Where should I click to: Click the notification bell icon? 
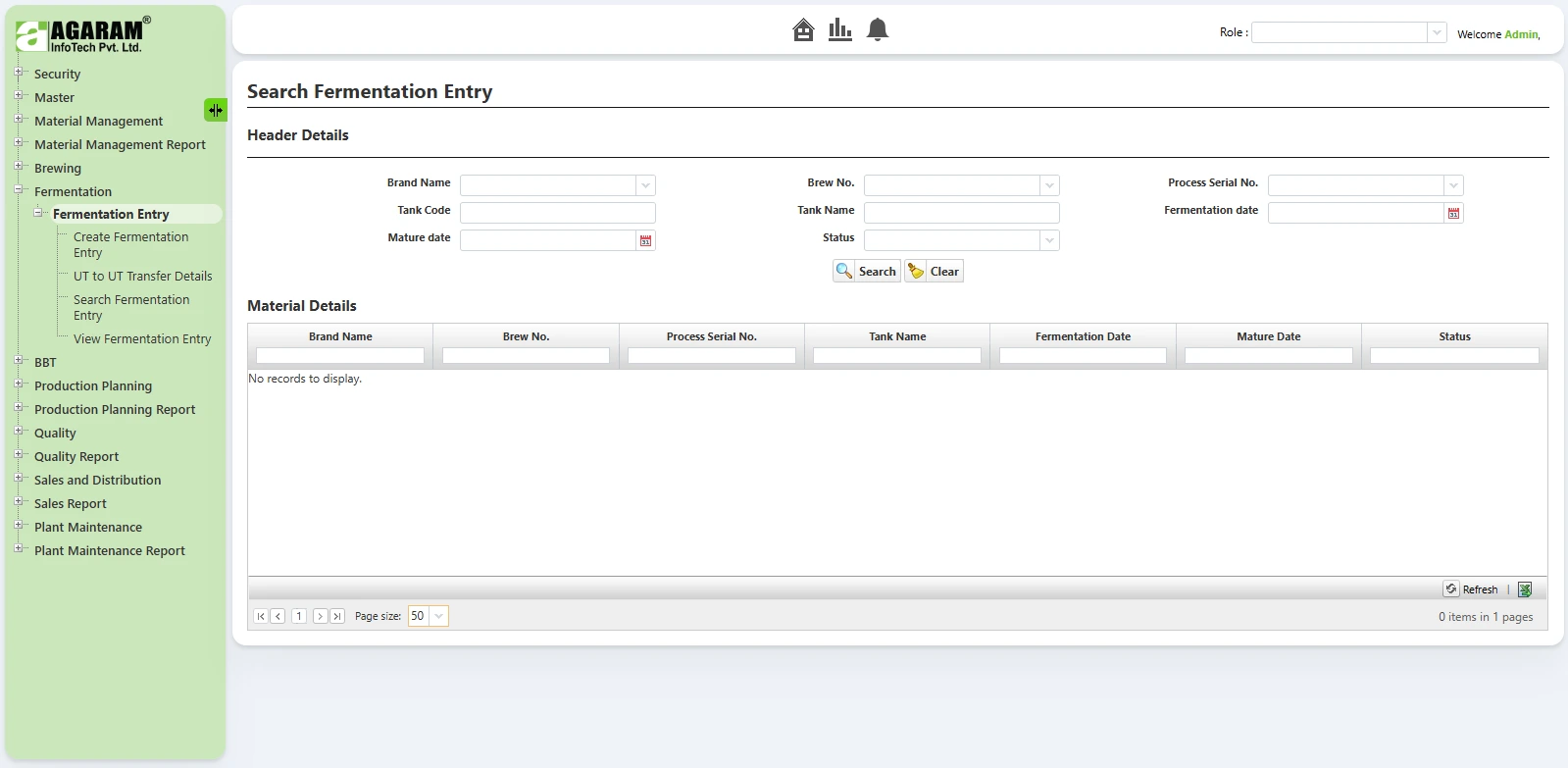click(878, 30)
